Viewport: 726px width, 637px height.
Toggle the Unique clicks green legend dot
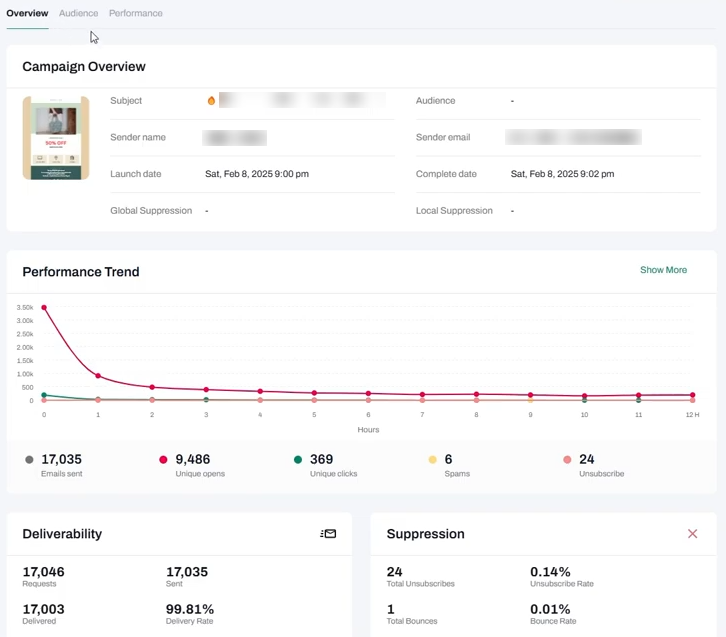pyautogui.click(x=298, y=460)
